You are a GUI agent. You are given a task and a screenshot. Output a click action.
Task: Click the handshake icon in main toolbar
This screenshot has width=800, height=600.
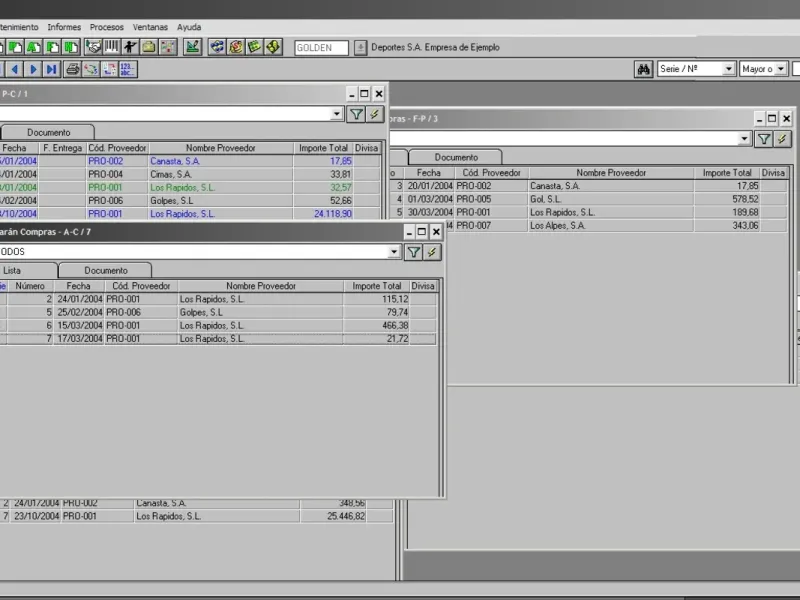[x=93, y=47]
